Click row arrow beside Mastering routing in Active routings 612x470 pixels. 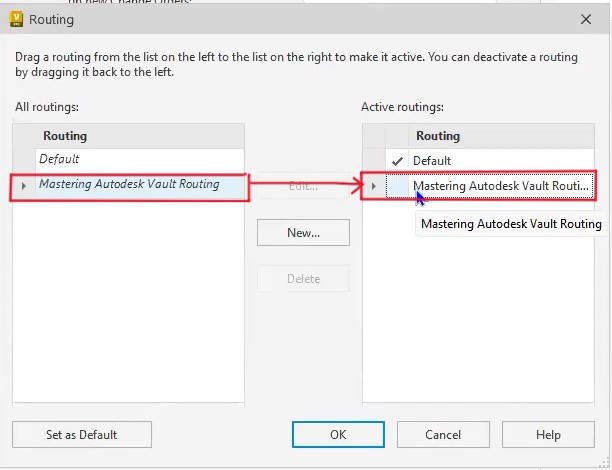tap(374, 186)
